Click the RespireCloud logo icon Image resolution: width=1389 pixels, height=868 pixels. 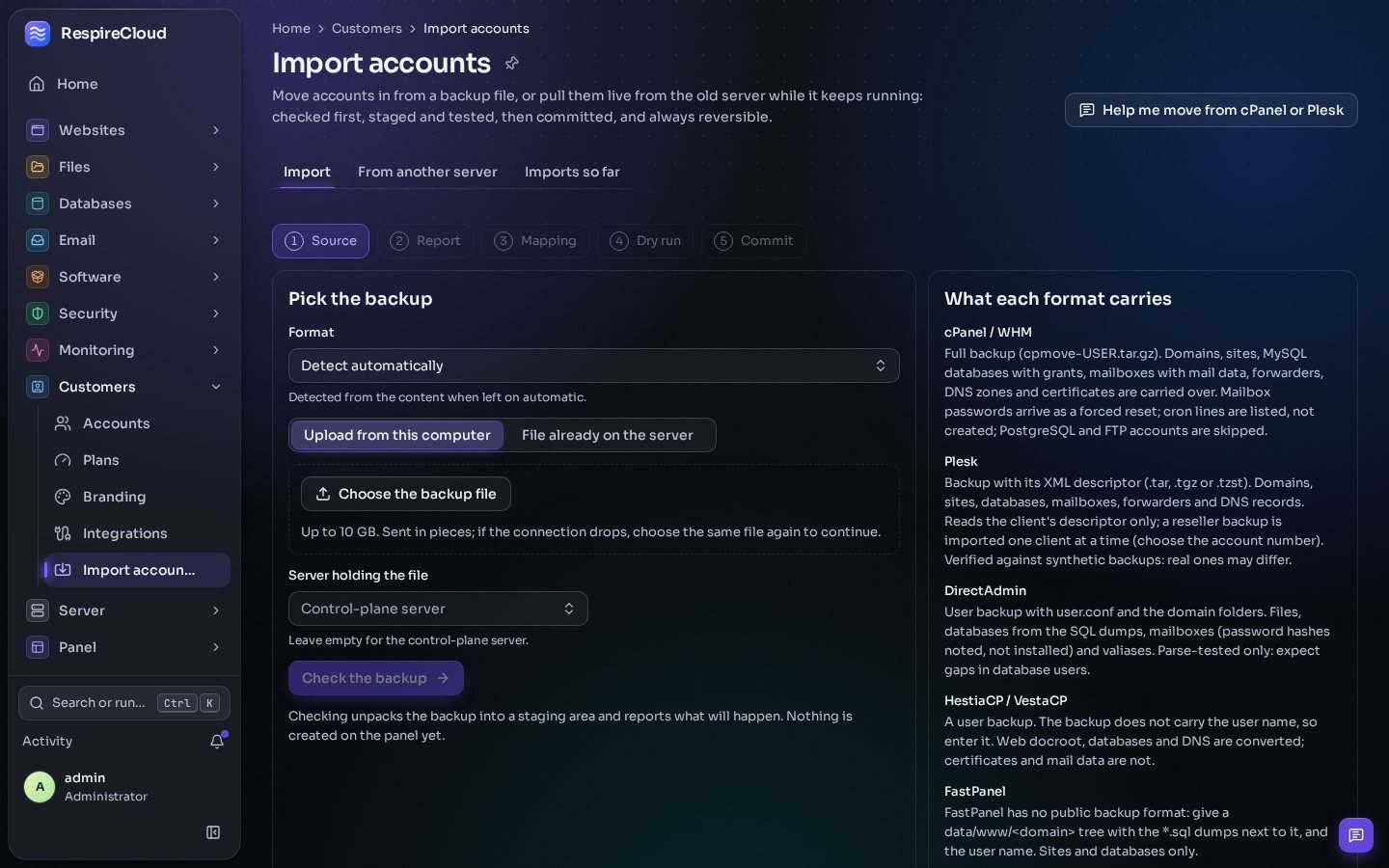click(x=38, y=34)
